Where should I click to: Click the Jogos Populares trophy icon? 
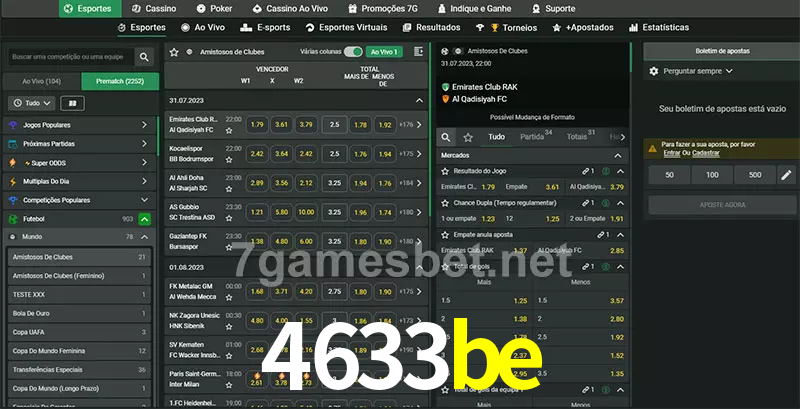tap(13, 125)
